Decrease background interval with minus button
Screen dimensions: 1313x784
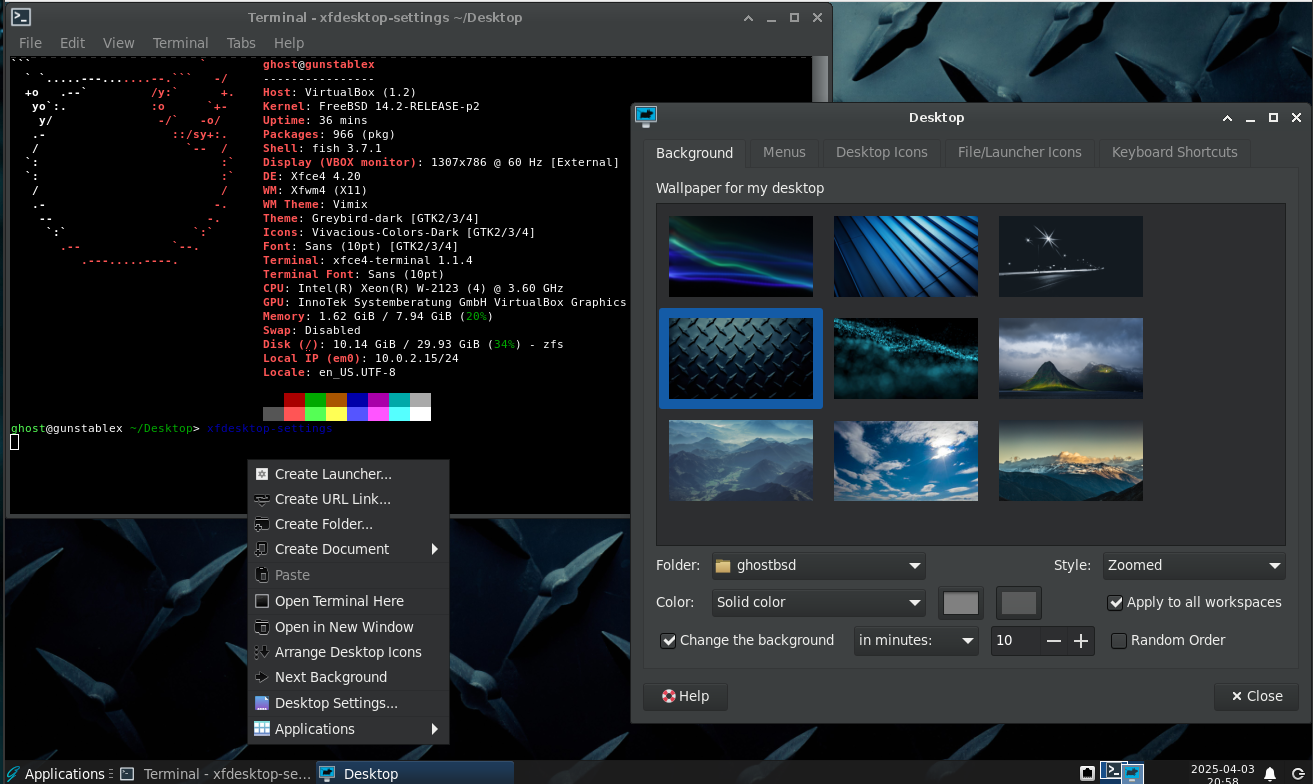pos(1054,641)
